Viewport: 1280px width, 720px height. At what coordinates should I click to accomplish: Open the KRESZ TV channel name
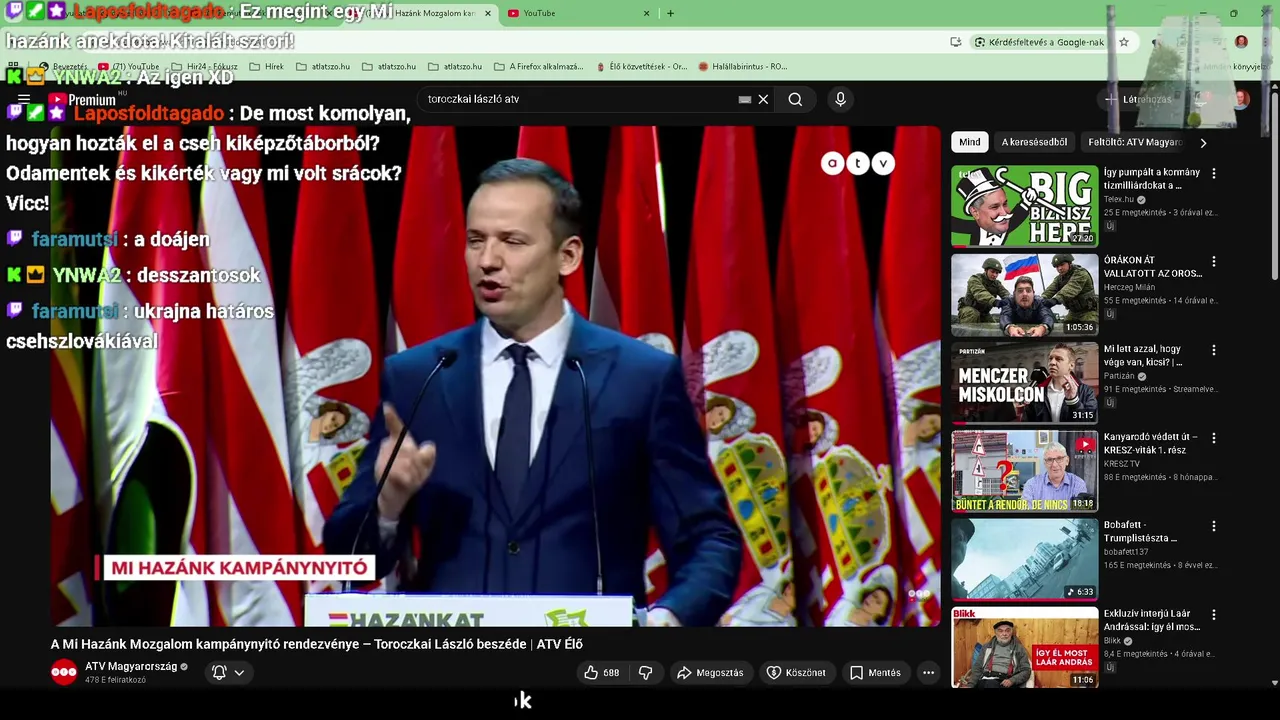pyautogui.click(x=1122, y=464)
